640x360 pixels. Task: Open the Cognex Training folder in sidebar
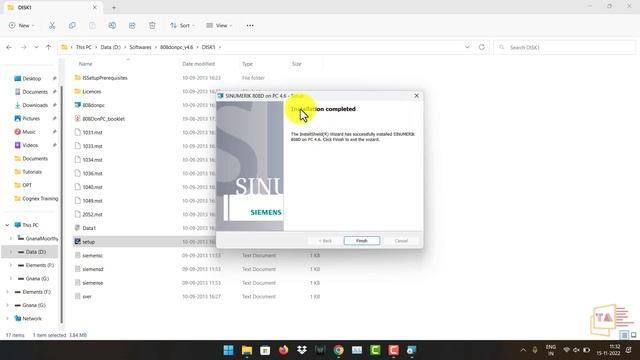click(x=40, y=198)
